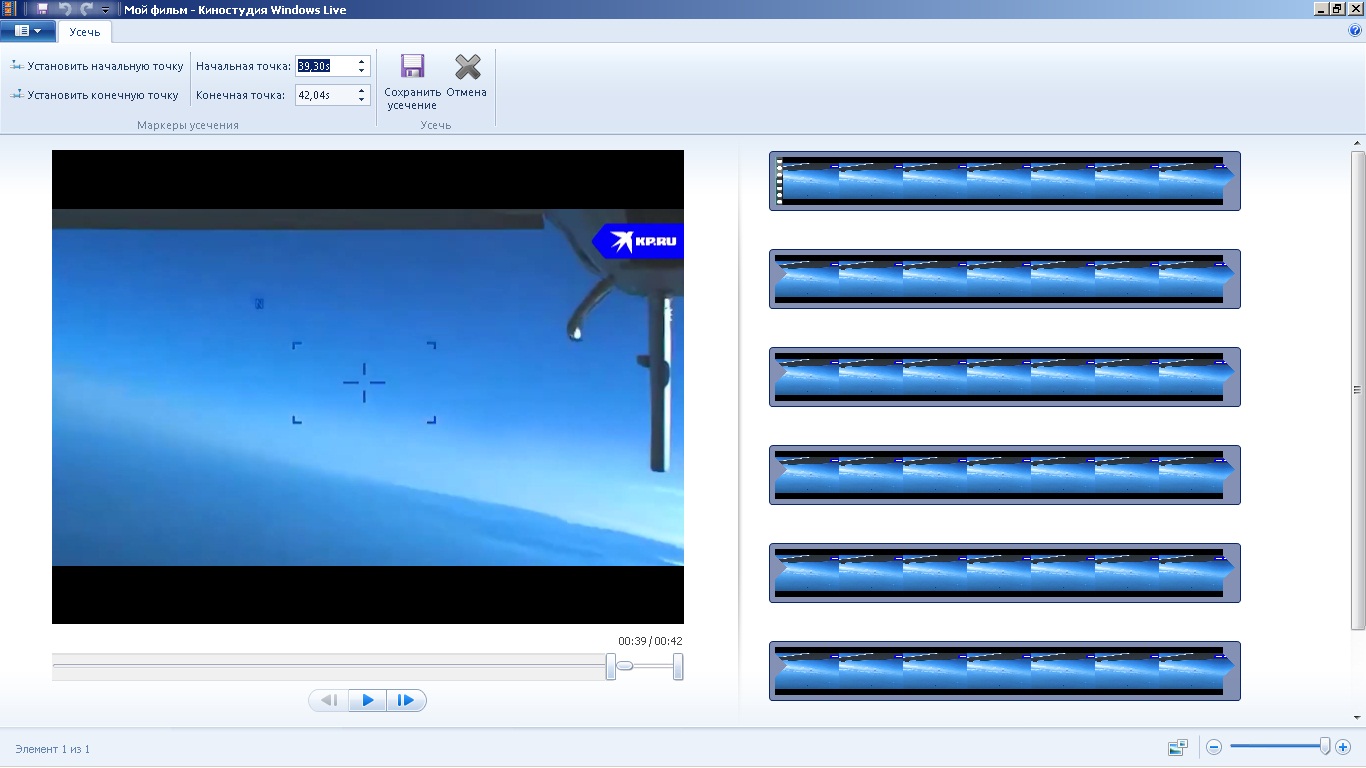This screenshot has height=768, width=1366.
Task: Open the Help question mark icon
Action: pos(1355,30)
